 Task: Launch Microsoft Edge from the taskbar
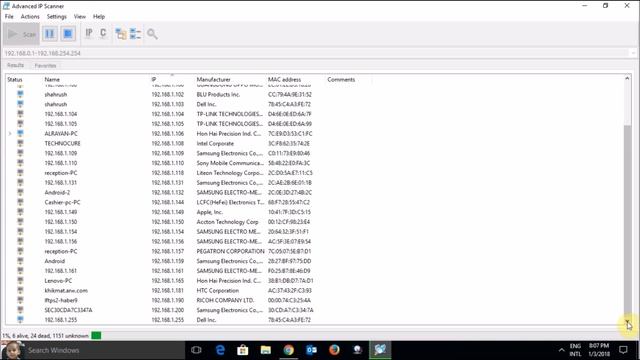(220, 350)
